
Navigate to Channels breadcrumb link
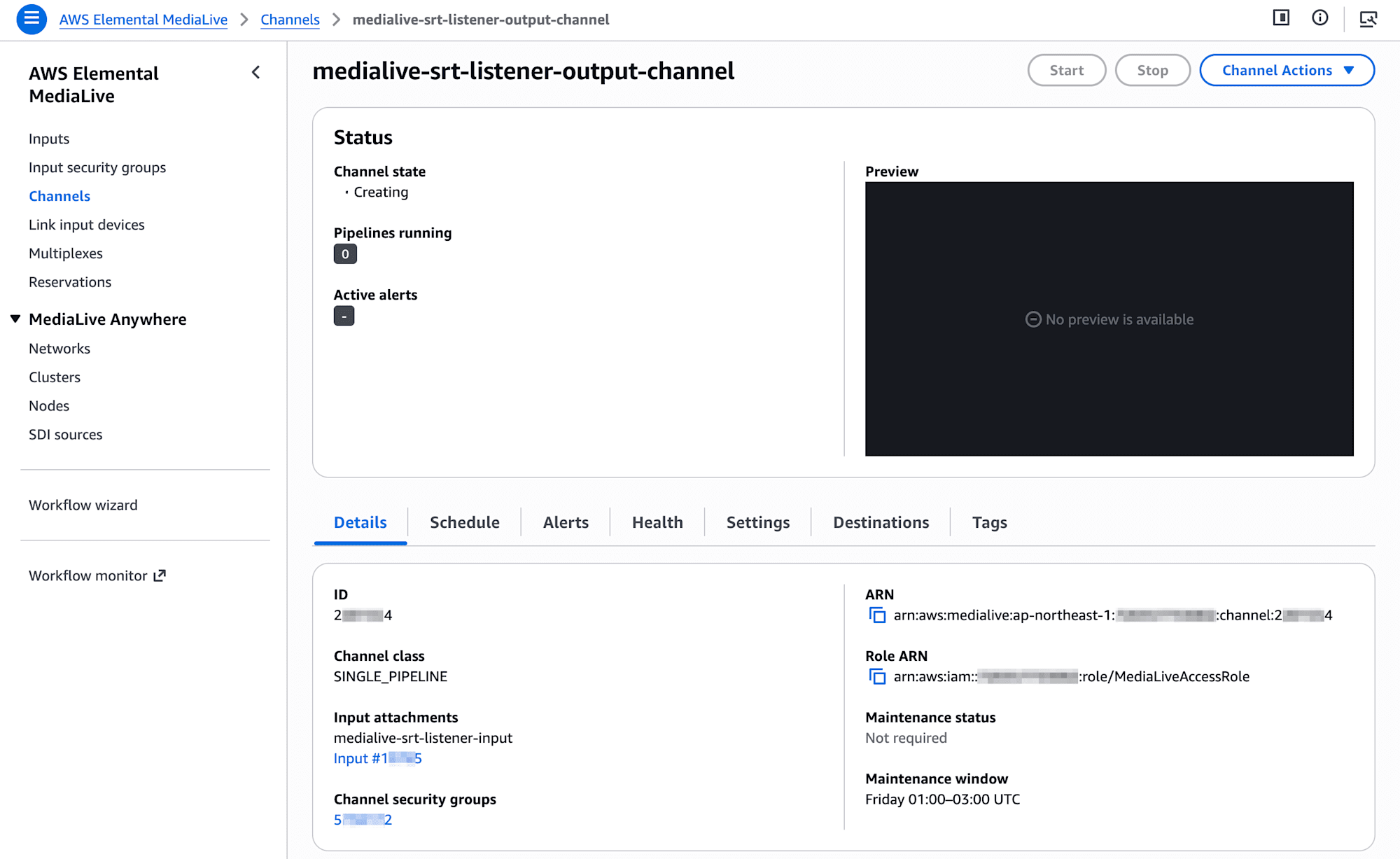point(290,20)
